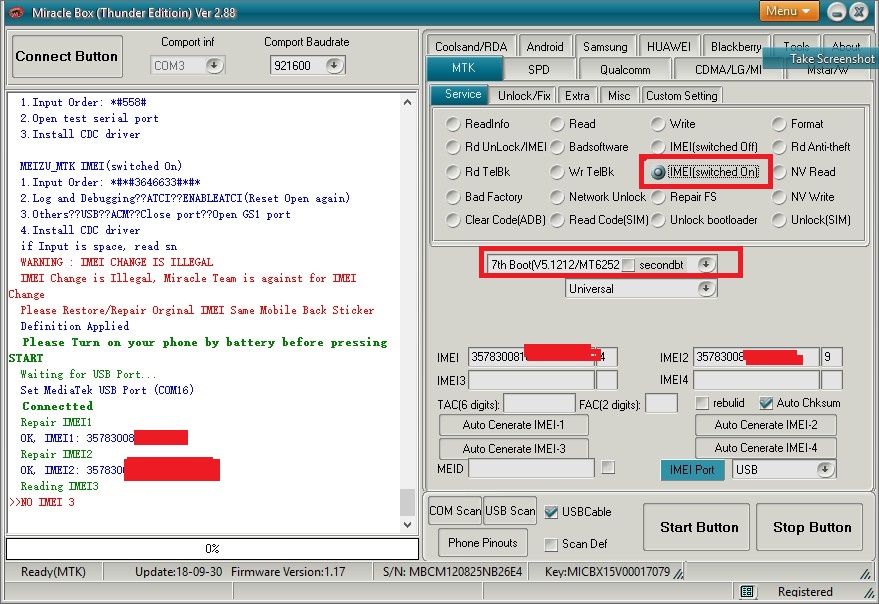Click the IMEI field starting with 357830081
This screenshot has width=879, height=604.
pyautogui.click(x=531, y=357)
